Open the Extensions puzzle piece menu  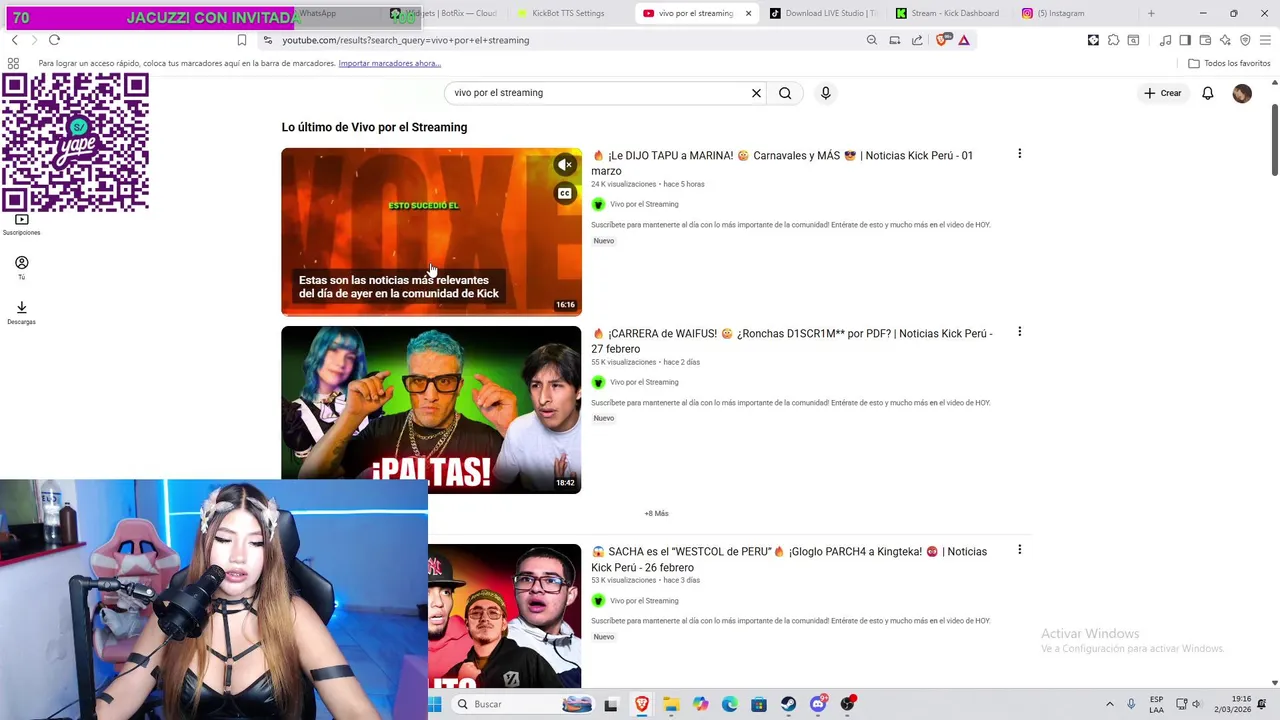[x=1113, y=40]
